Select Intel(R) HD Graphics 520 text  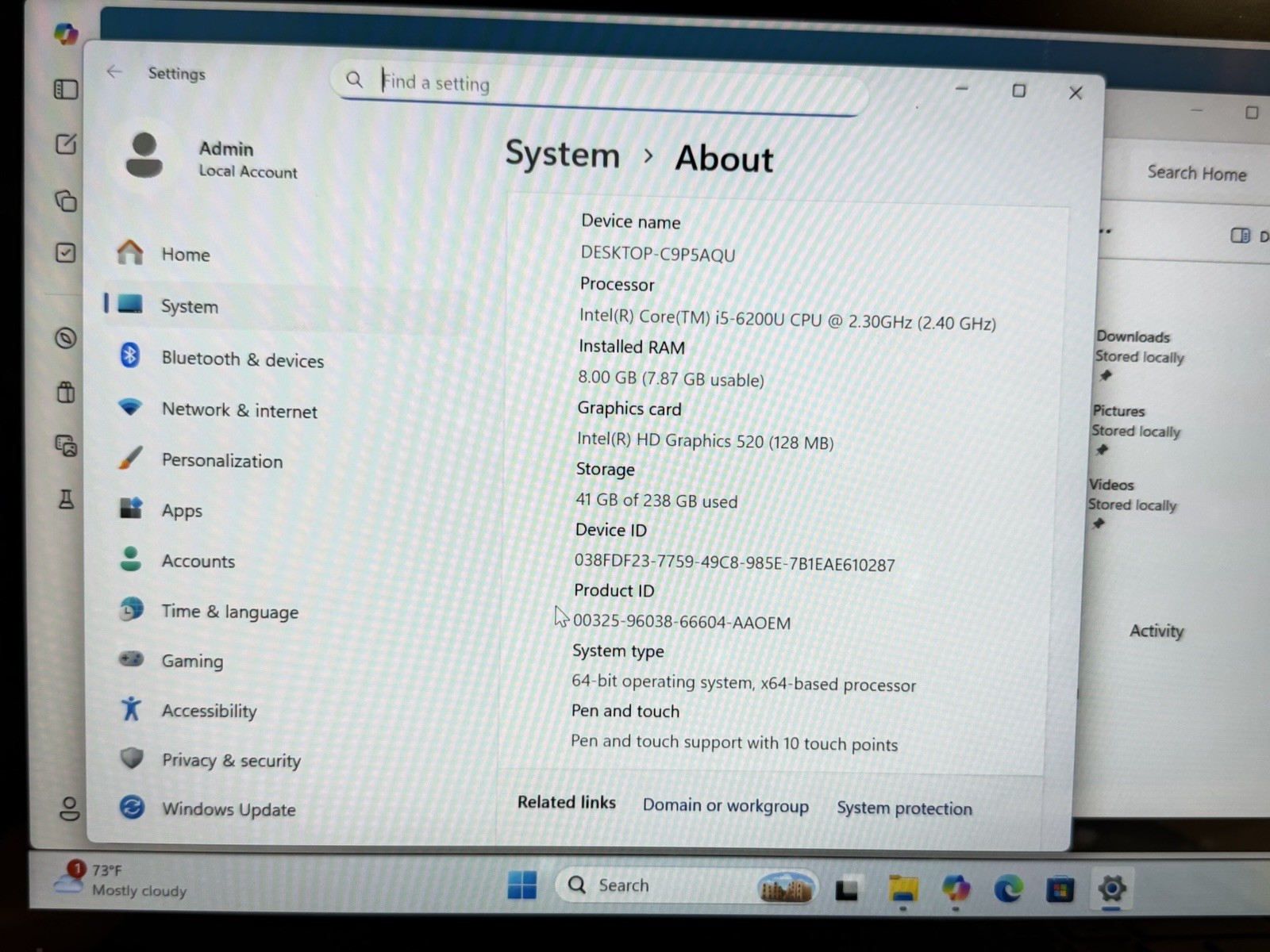705,440
